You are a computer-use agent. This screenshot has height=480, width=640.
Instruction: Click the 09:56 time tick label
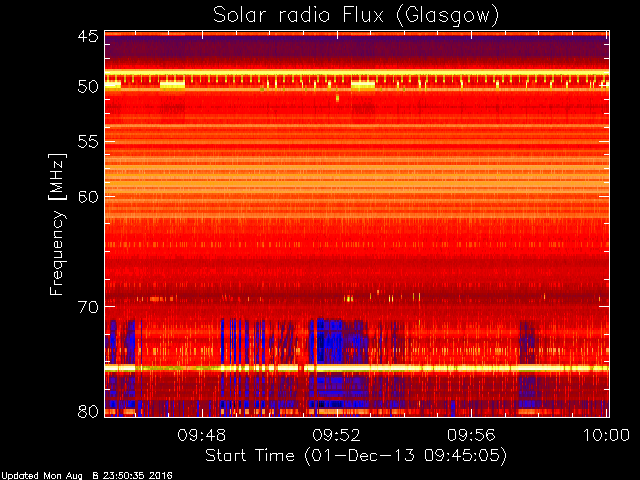click(x=471, y=435)
